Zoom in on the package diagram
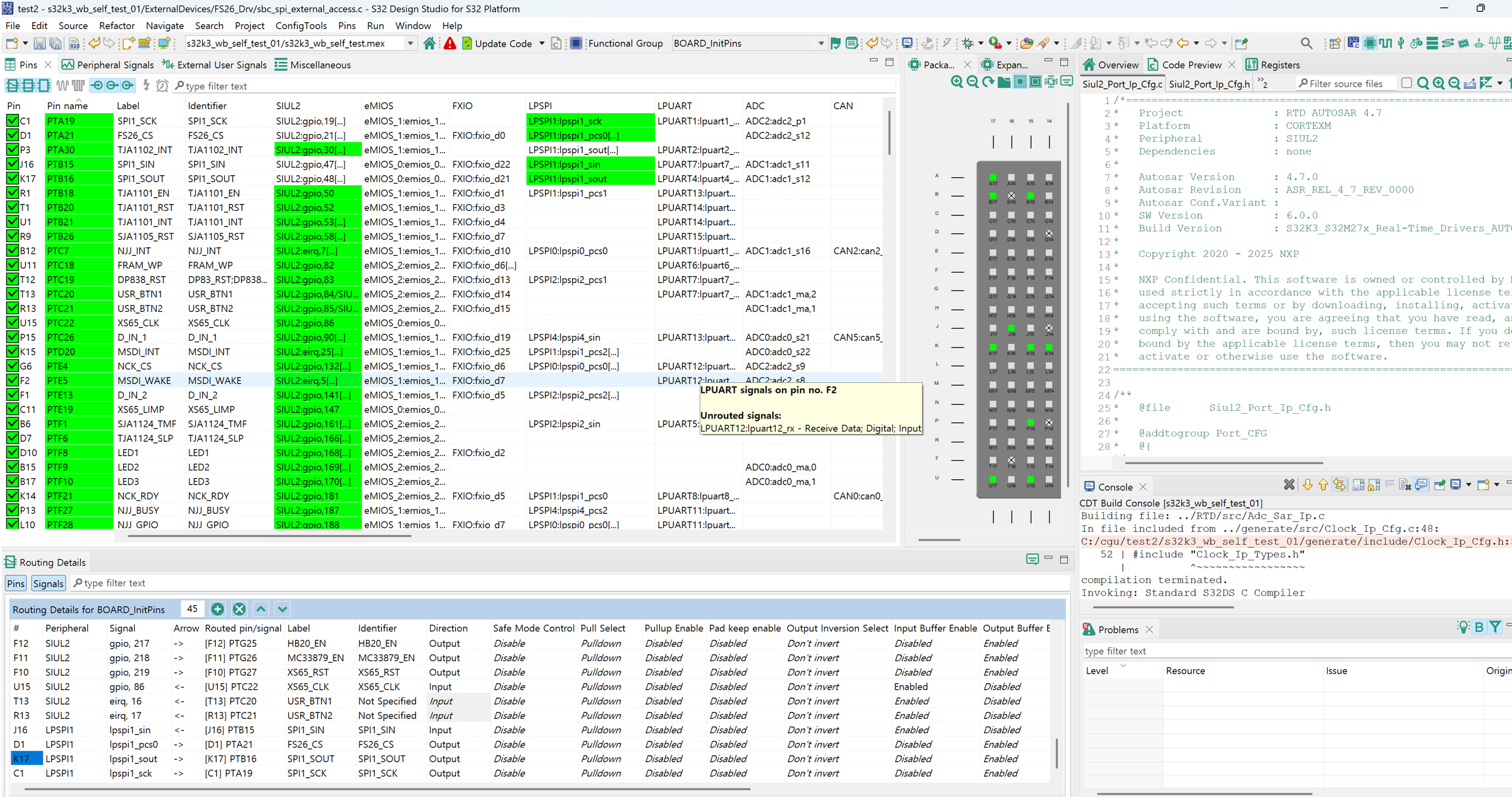The width and height of the screenshot is (1512, 797). 957,82
